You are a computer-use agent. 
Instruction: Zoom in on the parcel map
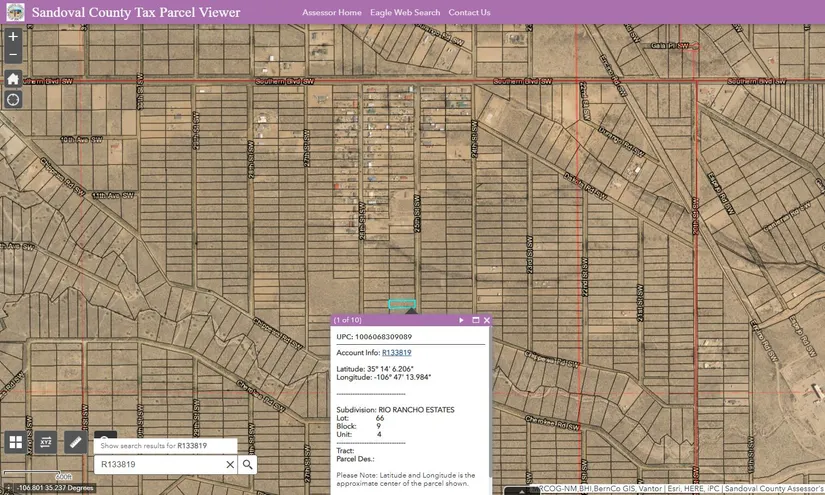pyautogui.click(x=13, y=37)
